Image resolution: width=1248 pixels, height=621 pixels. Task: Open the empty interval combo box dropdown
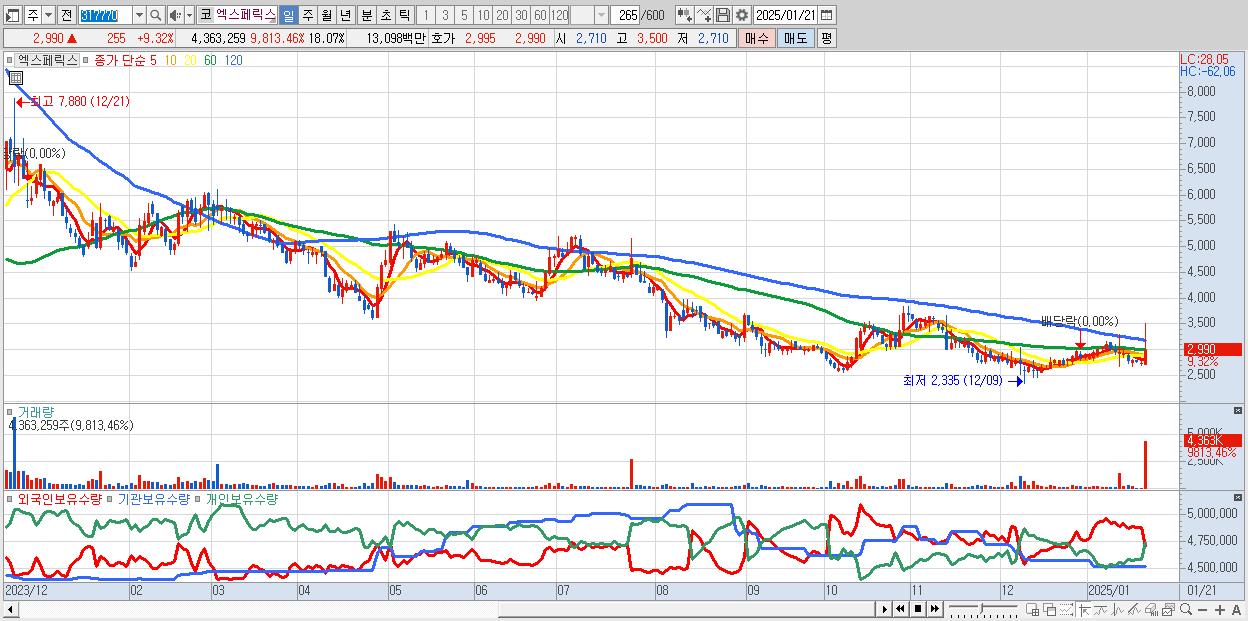(601, 15)
